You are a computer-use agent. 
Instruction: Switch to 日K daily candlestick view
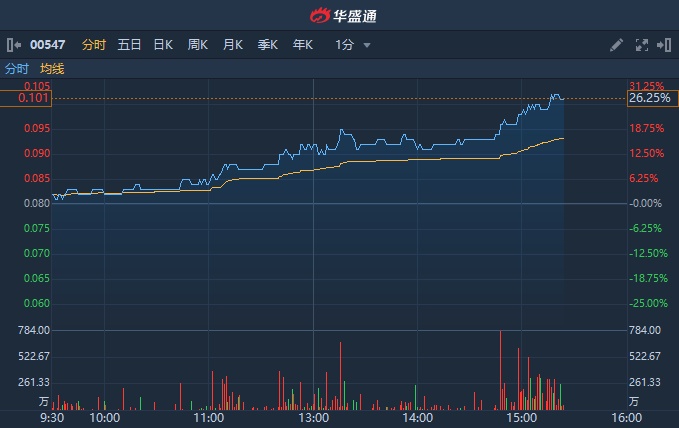(x=163, y=45)
